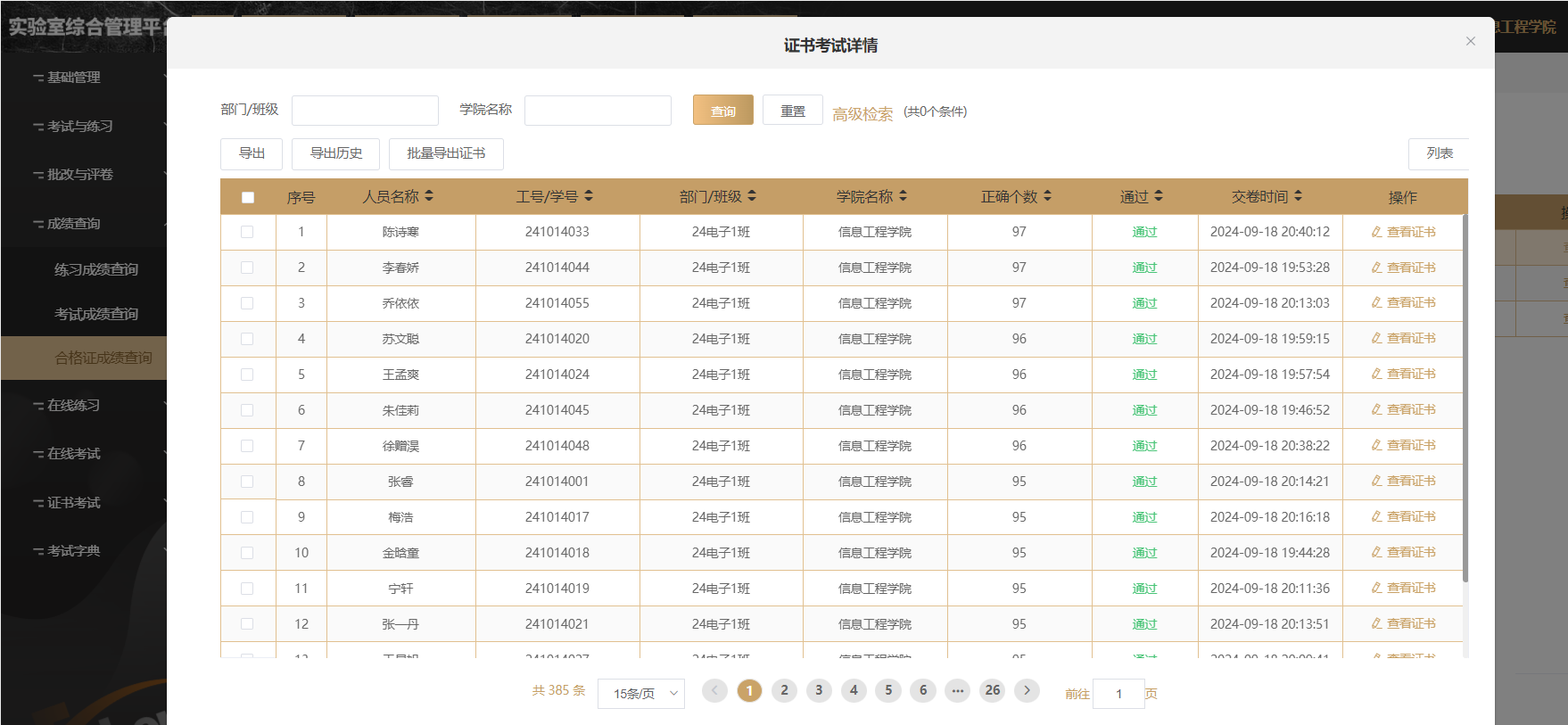
Task: Sort the table by 正确个数 arrows
Action: tap(1047, 196)
